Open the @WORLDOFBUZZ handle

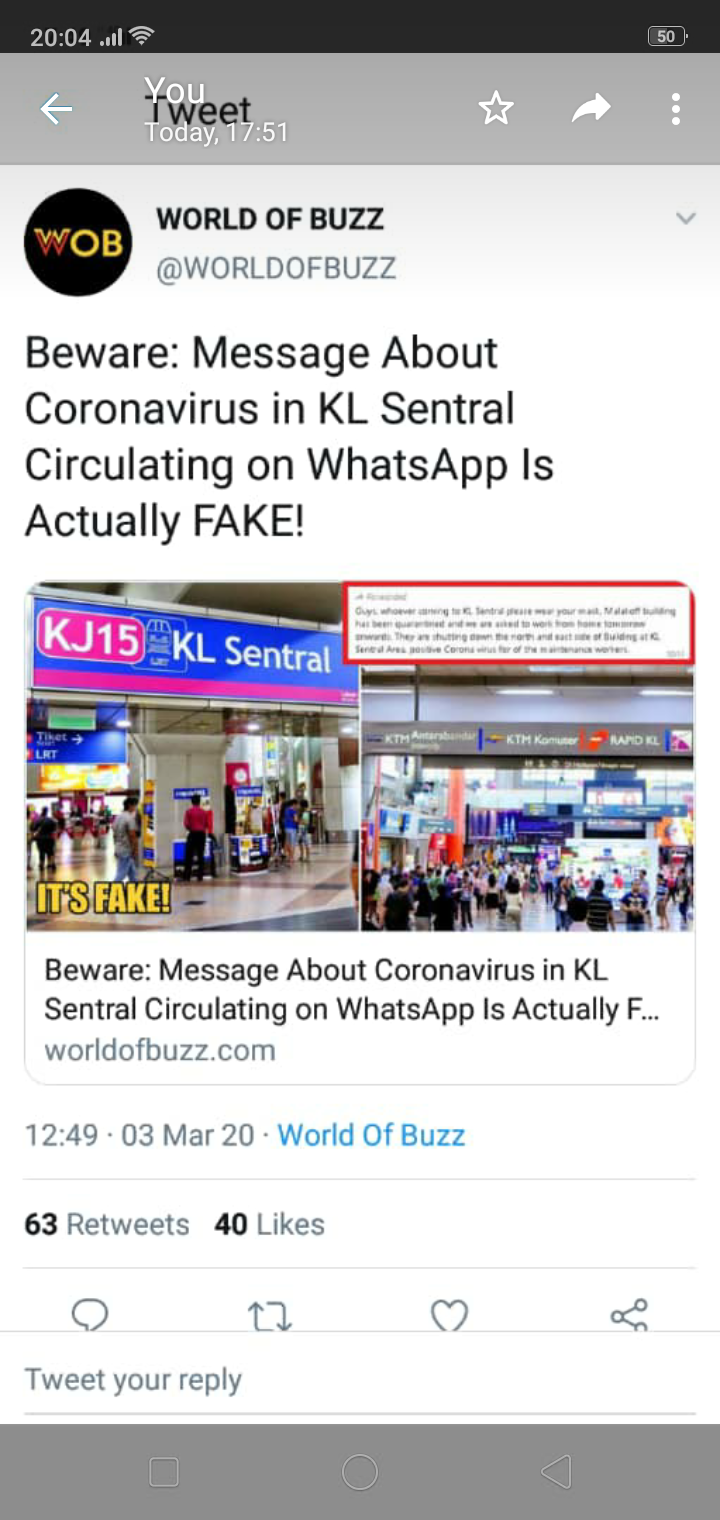[x=276, y=268]
